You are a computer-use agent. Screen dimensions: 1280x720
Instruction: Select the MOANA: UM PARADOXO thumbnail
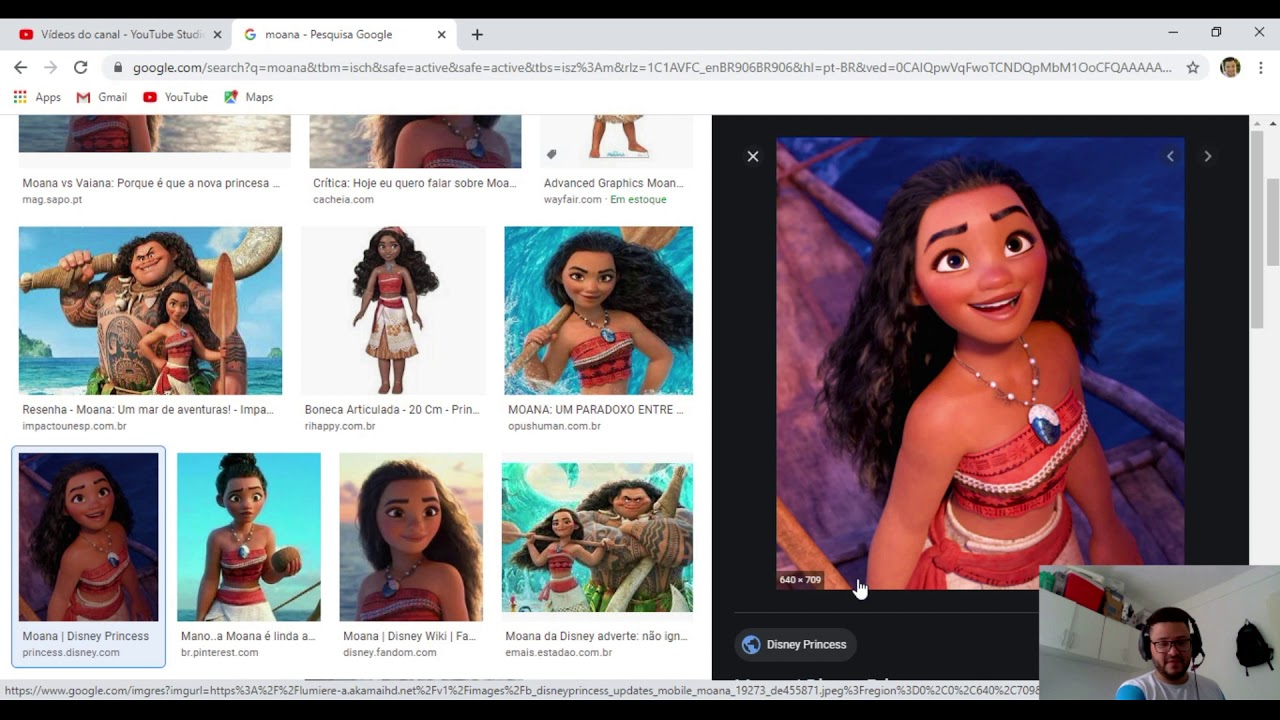pos(598,311)
